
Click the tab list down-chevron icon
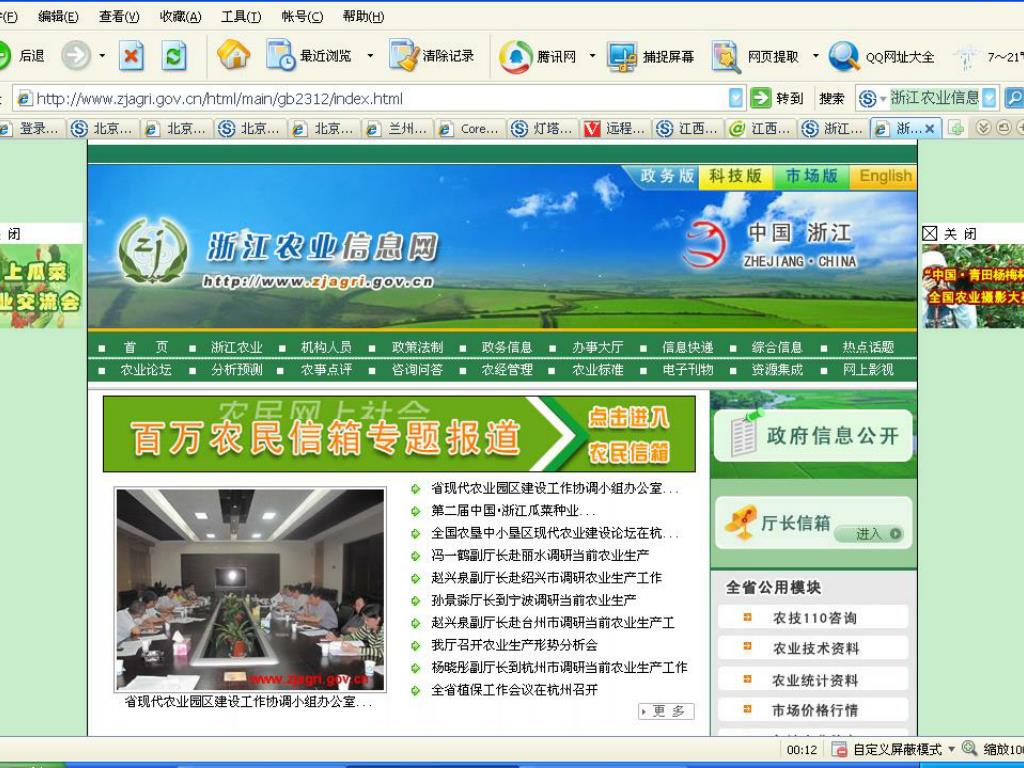(x=983, y=129)
